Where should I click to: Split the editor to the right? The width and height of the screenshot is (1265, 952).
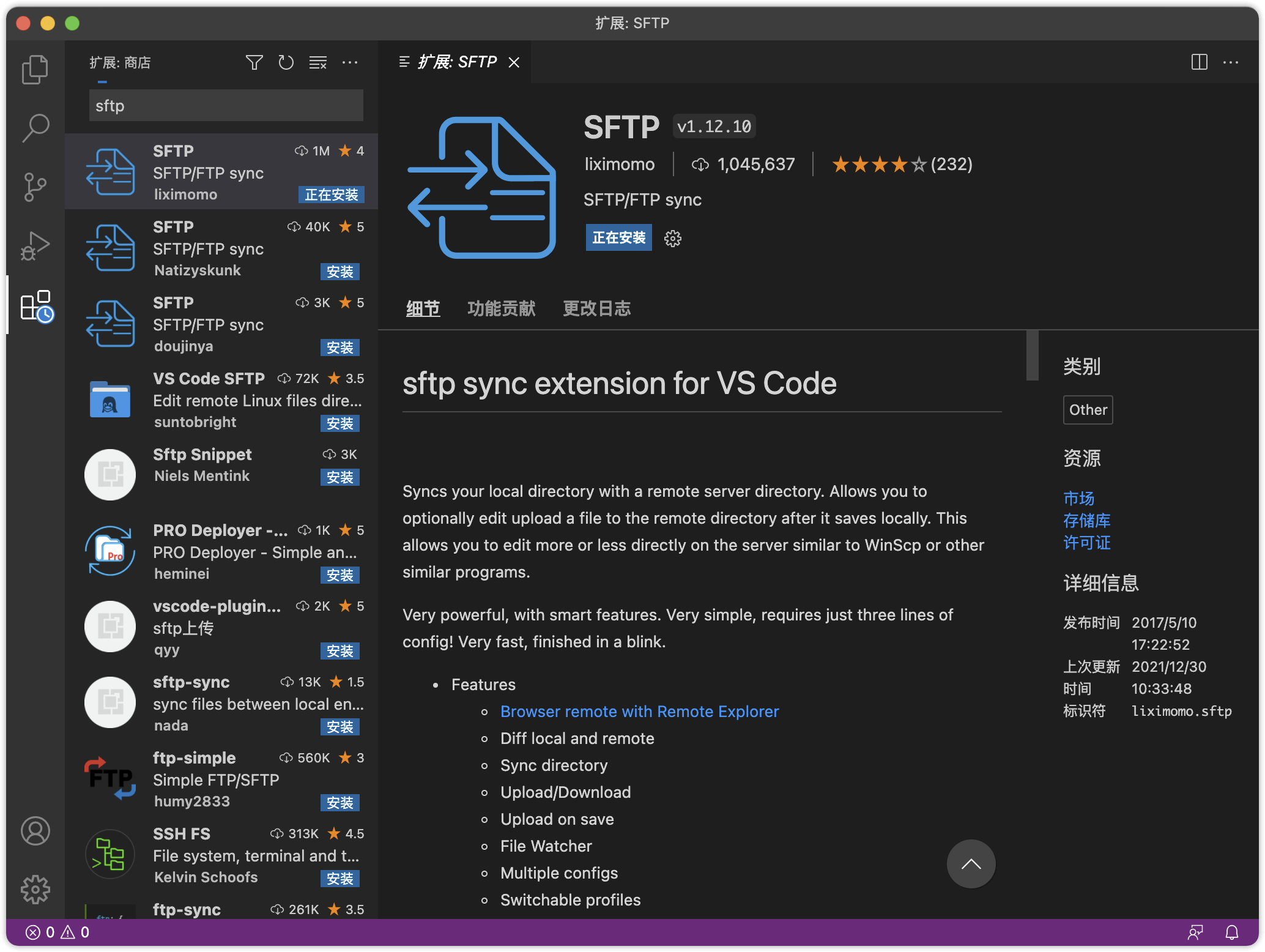point(1199,62)
